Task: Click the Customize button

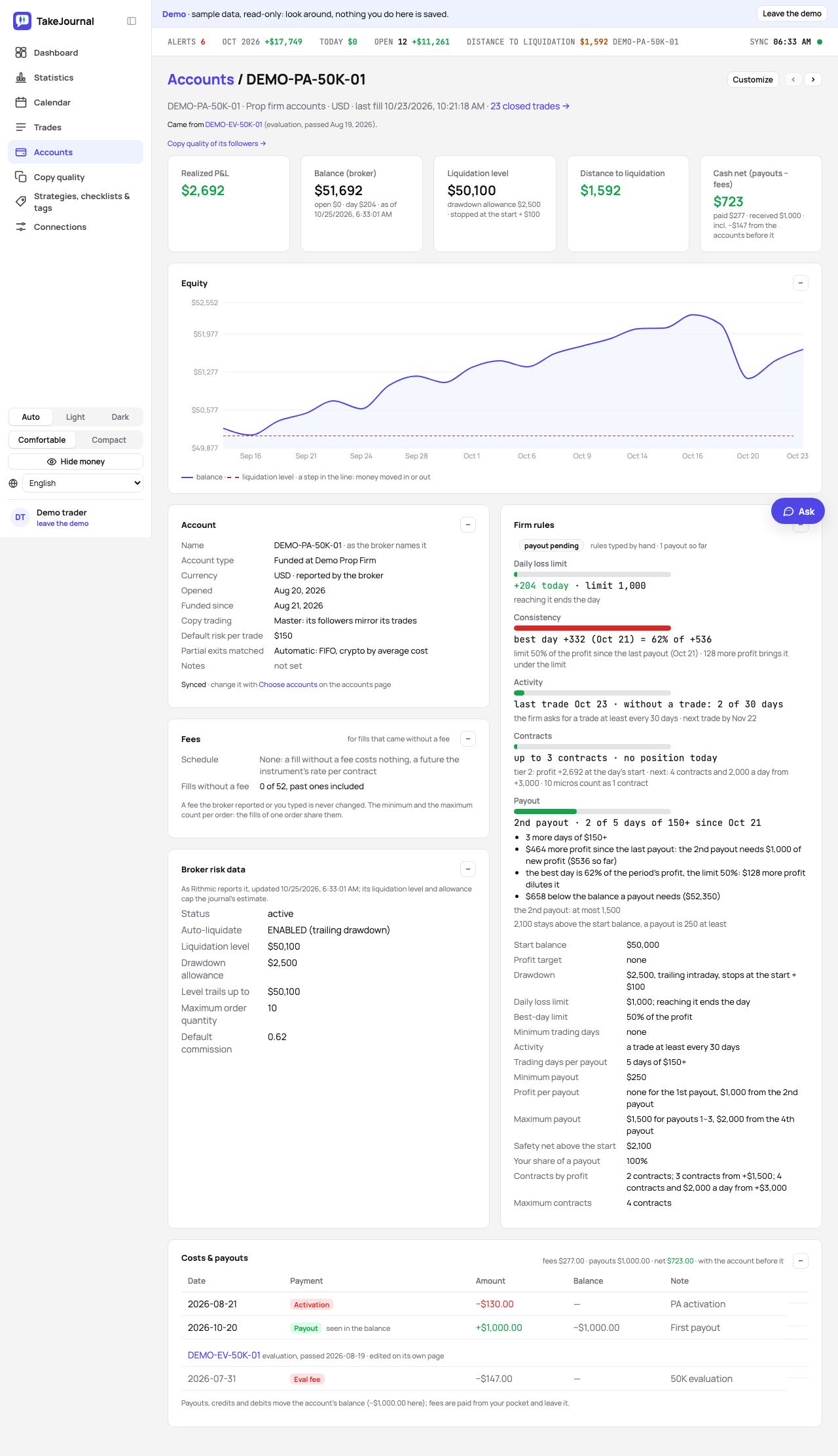Action: [x=753, y=79]
